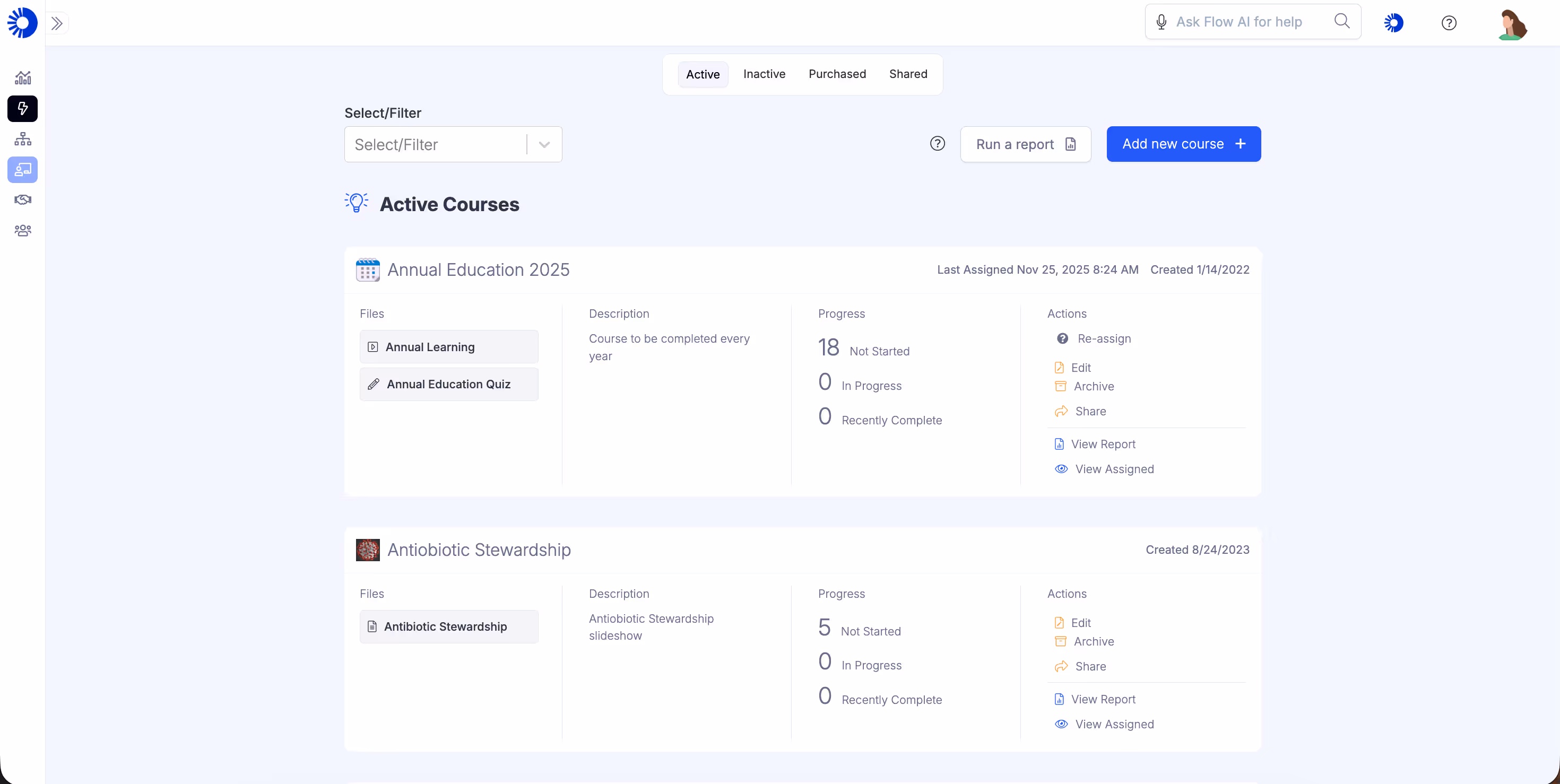Screen dimensions: 1560x784
Task: Select the lightning bolt icon in sidebar
Action: [x=22, y=109]
